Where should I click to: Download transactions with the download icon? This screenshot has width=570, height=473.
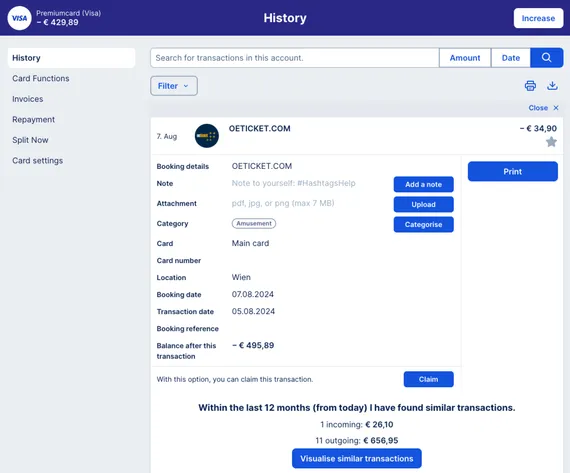552,86
